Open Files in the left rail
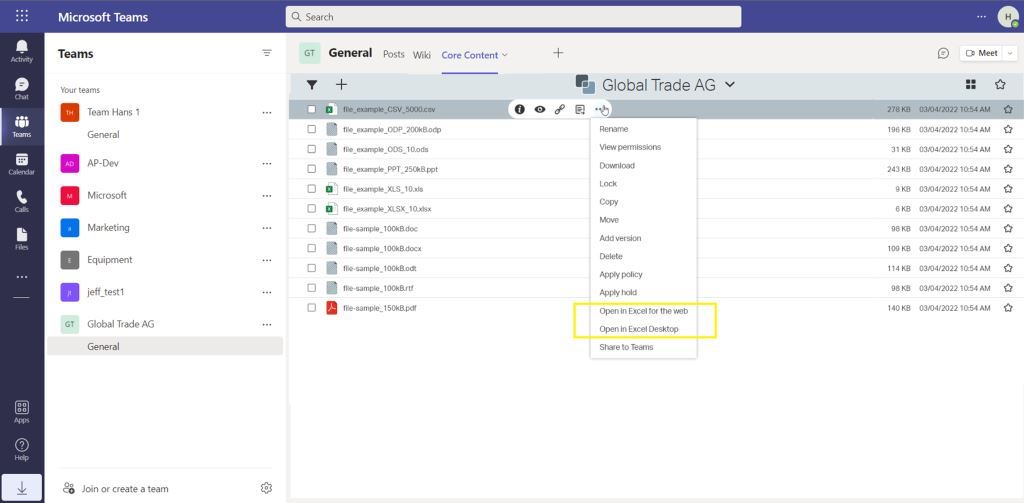Viewport: 1024px width, 503px height. point(22,239)
